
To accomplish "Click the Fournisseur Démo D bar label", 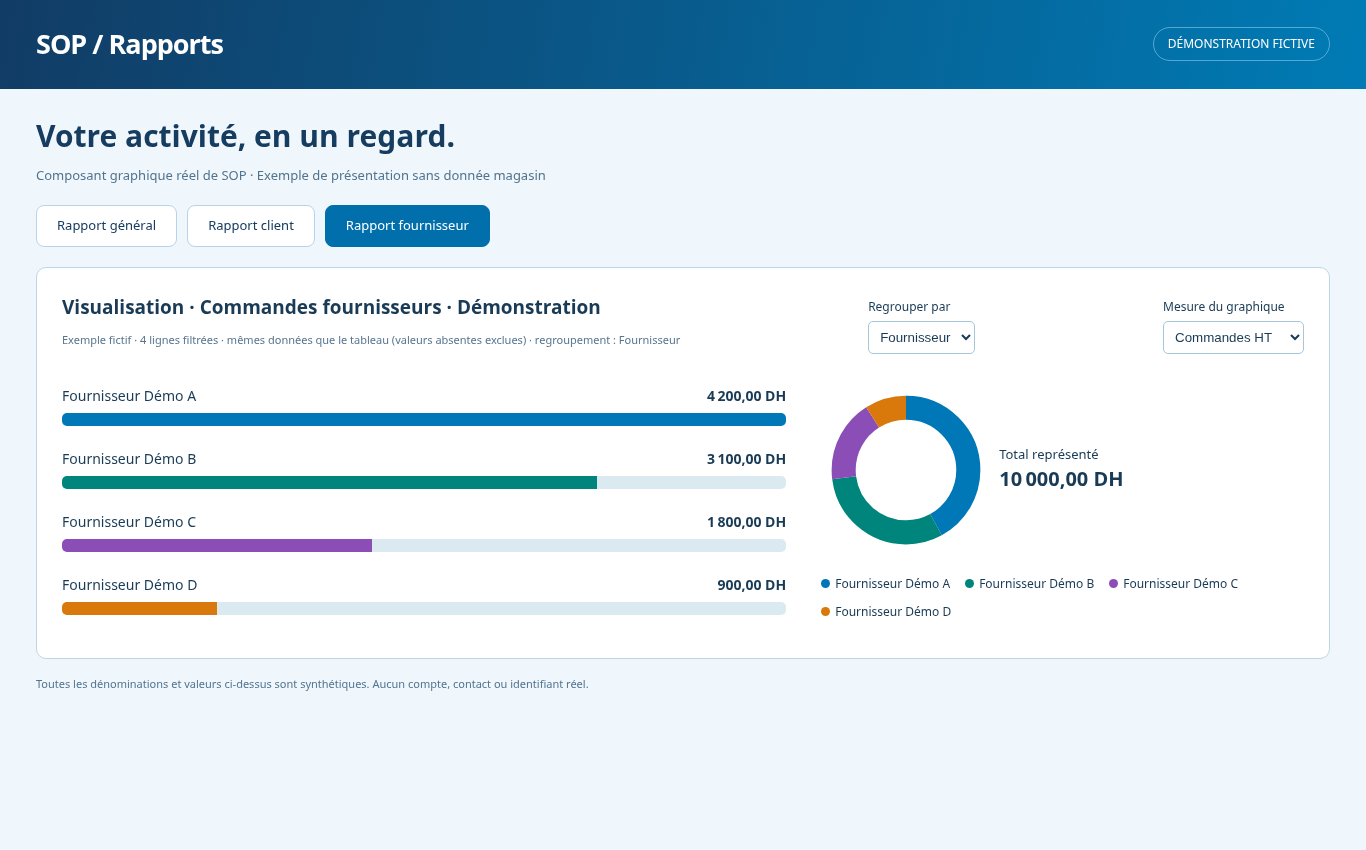I will pos(130,585).
